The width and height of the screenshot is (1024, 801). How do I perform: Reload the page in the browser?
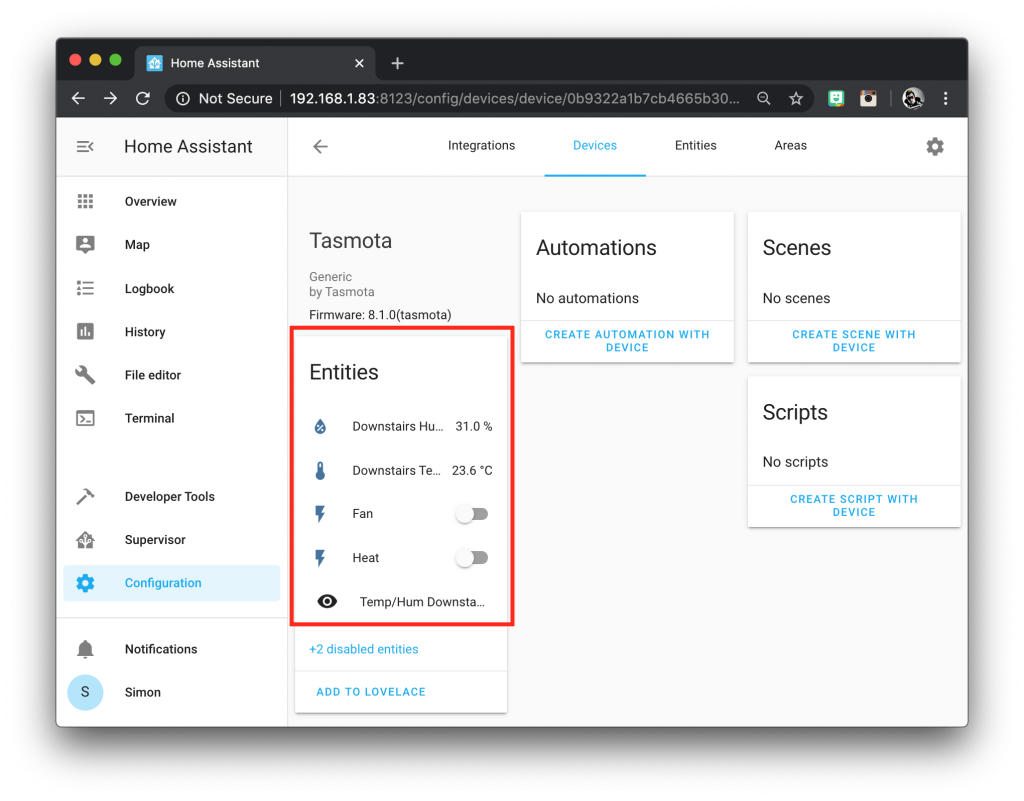(142, 99)
